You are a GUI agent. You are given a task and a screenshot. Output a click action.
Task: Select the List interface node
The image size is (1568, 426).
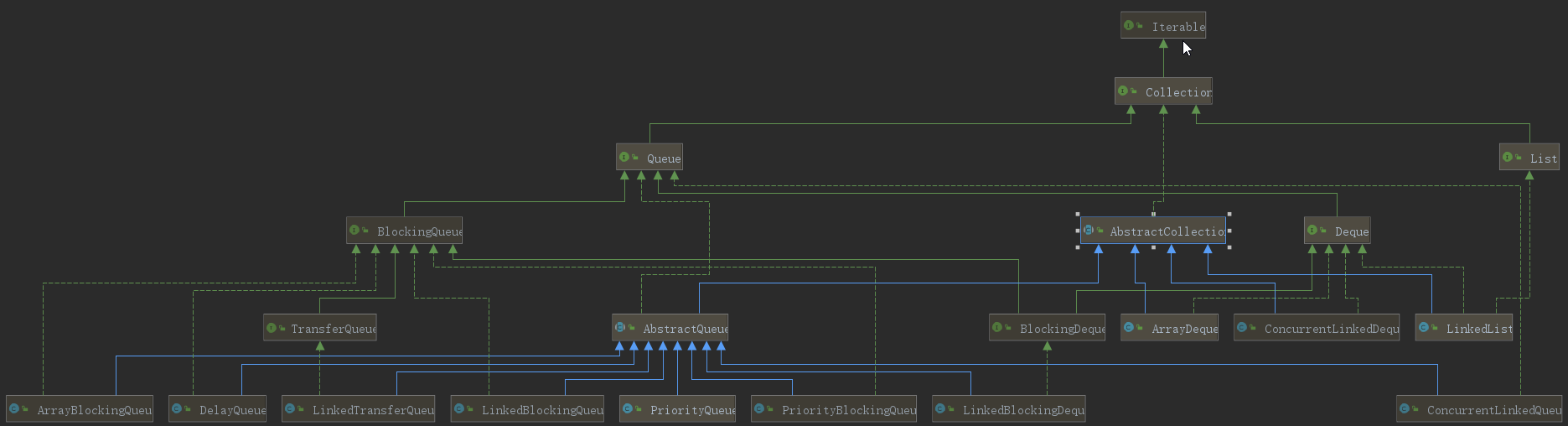1529,158
